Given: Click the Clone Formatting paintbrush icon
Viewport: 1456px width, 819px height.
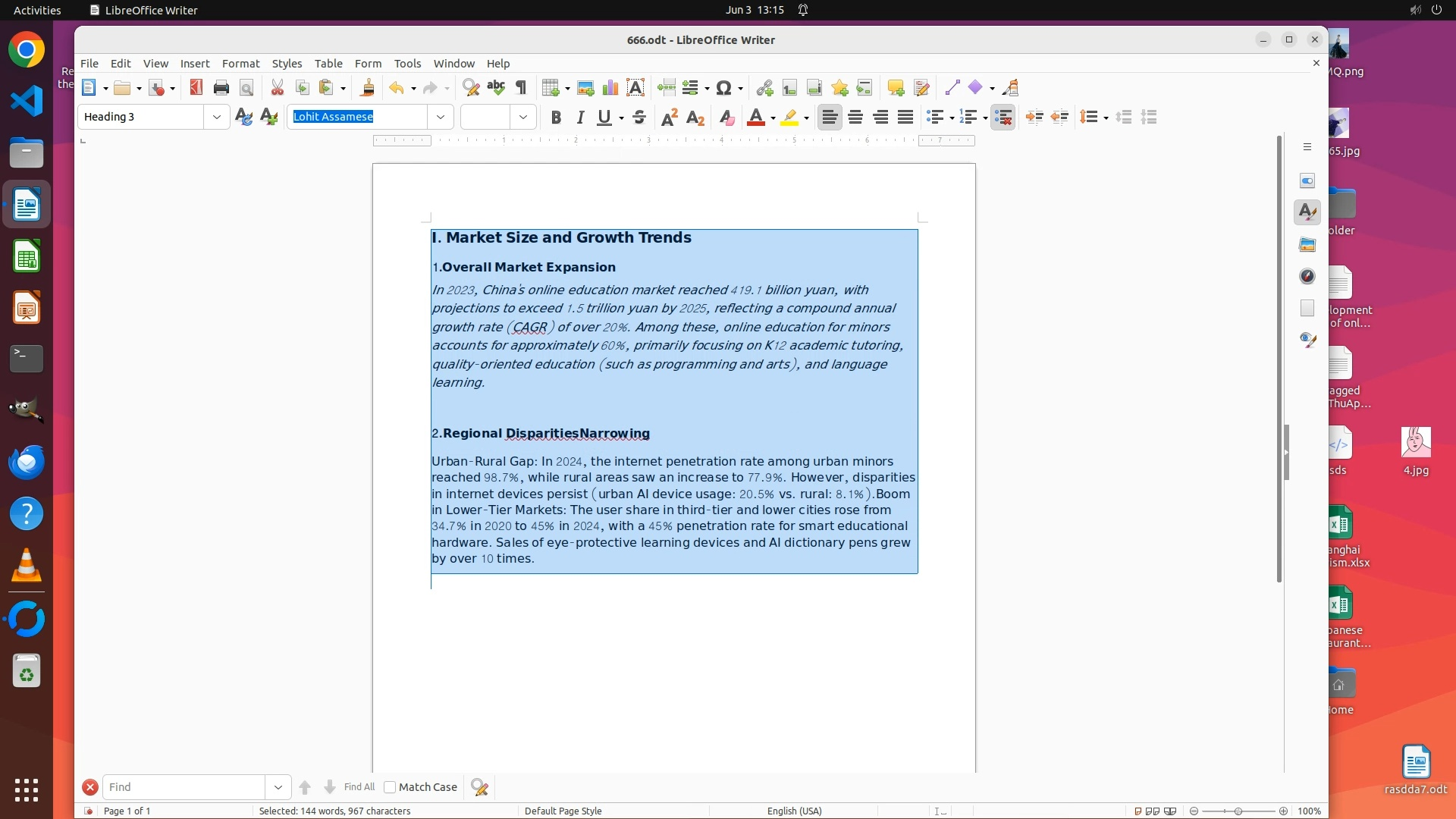Looking at the screenshot, I should pyautogui.click(x=367, y=88).
